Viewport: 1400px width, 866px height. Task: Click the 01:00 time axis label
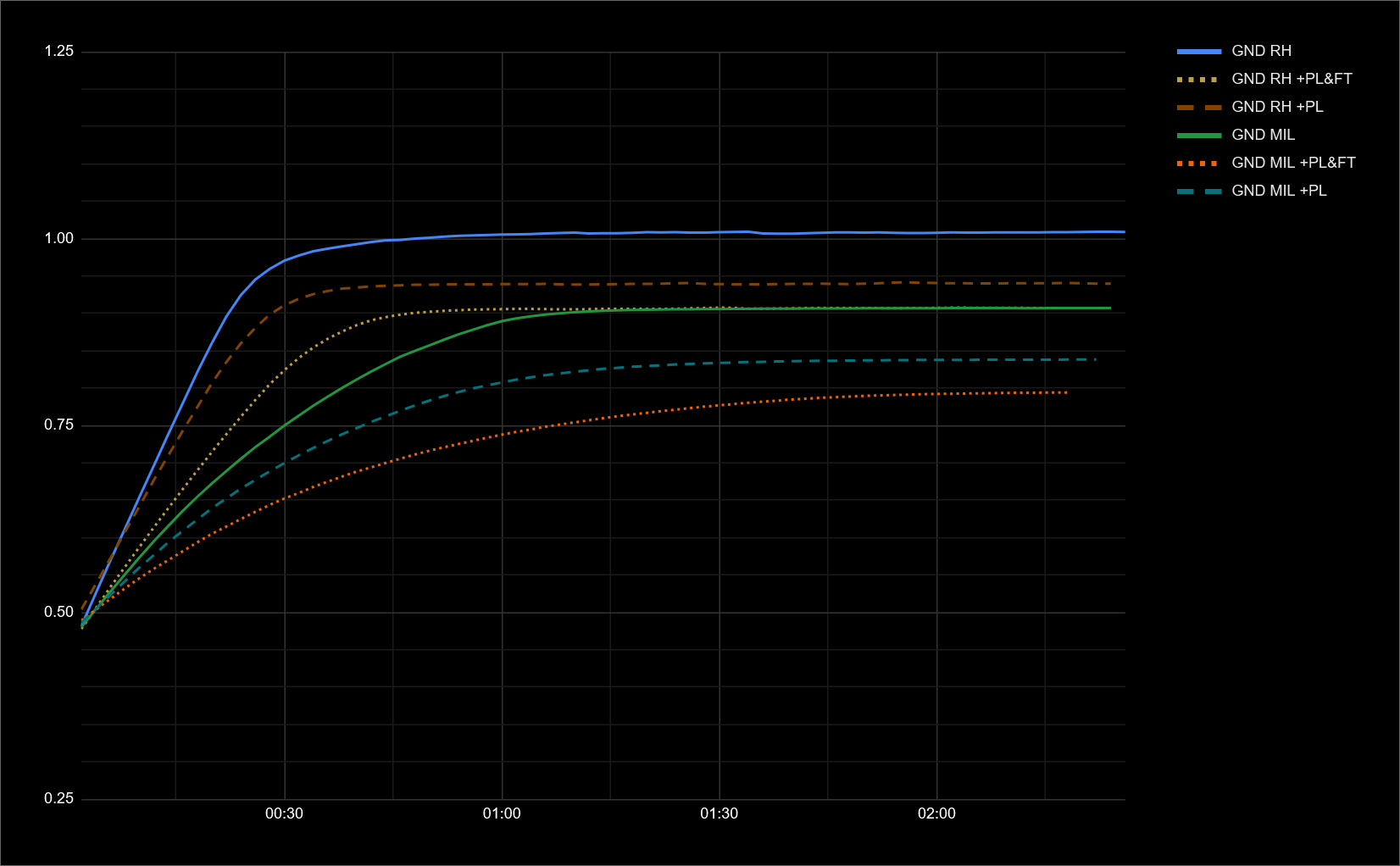[x=502, y=813]
